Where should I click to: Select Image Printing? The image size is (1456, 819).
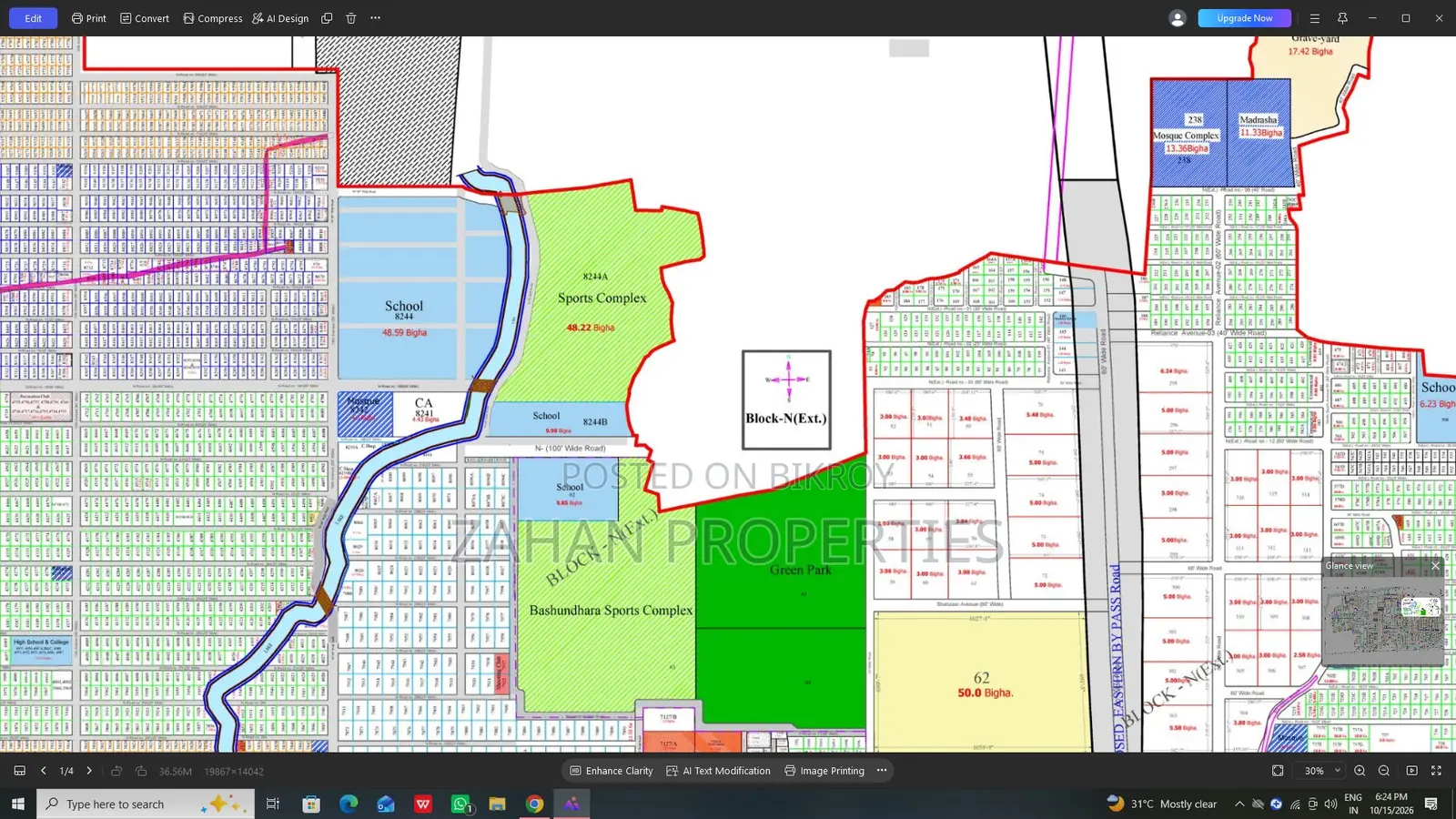click(x=824, y=771)
